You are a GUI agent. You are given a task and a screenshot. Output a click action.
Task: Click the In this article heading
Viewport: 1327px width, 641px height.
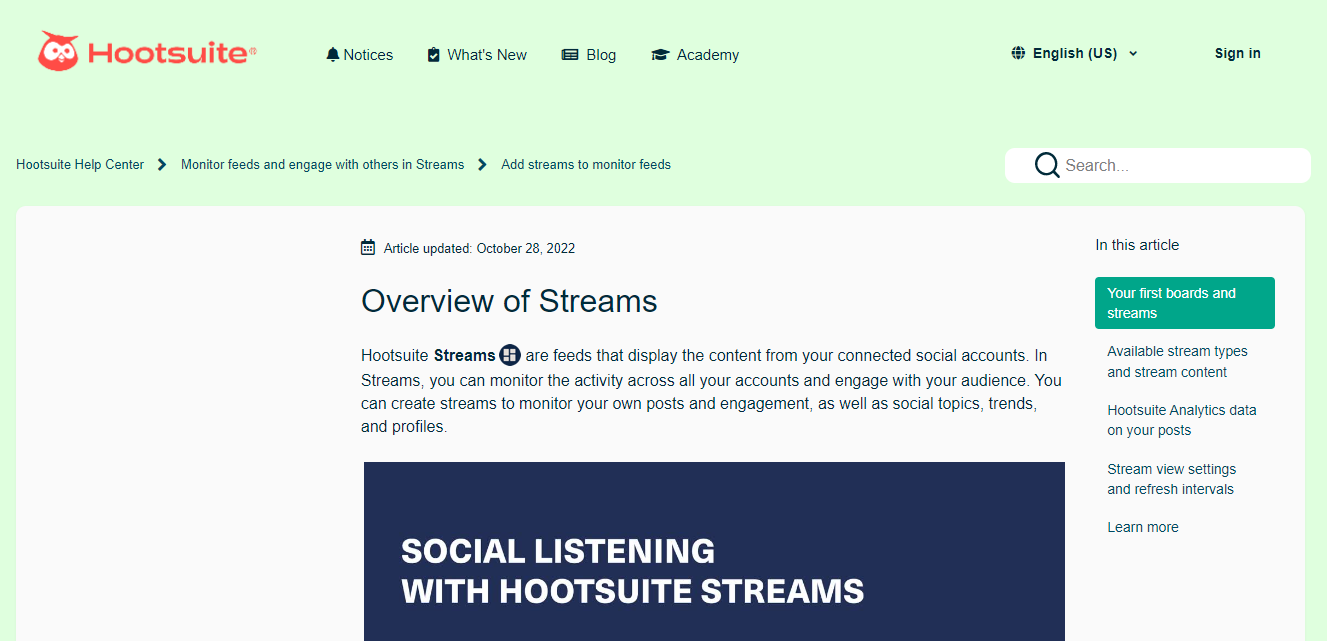point(1137,245)
